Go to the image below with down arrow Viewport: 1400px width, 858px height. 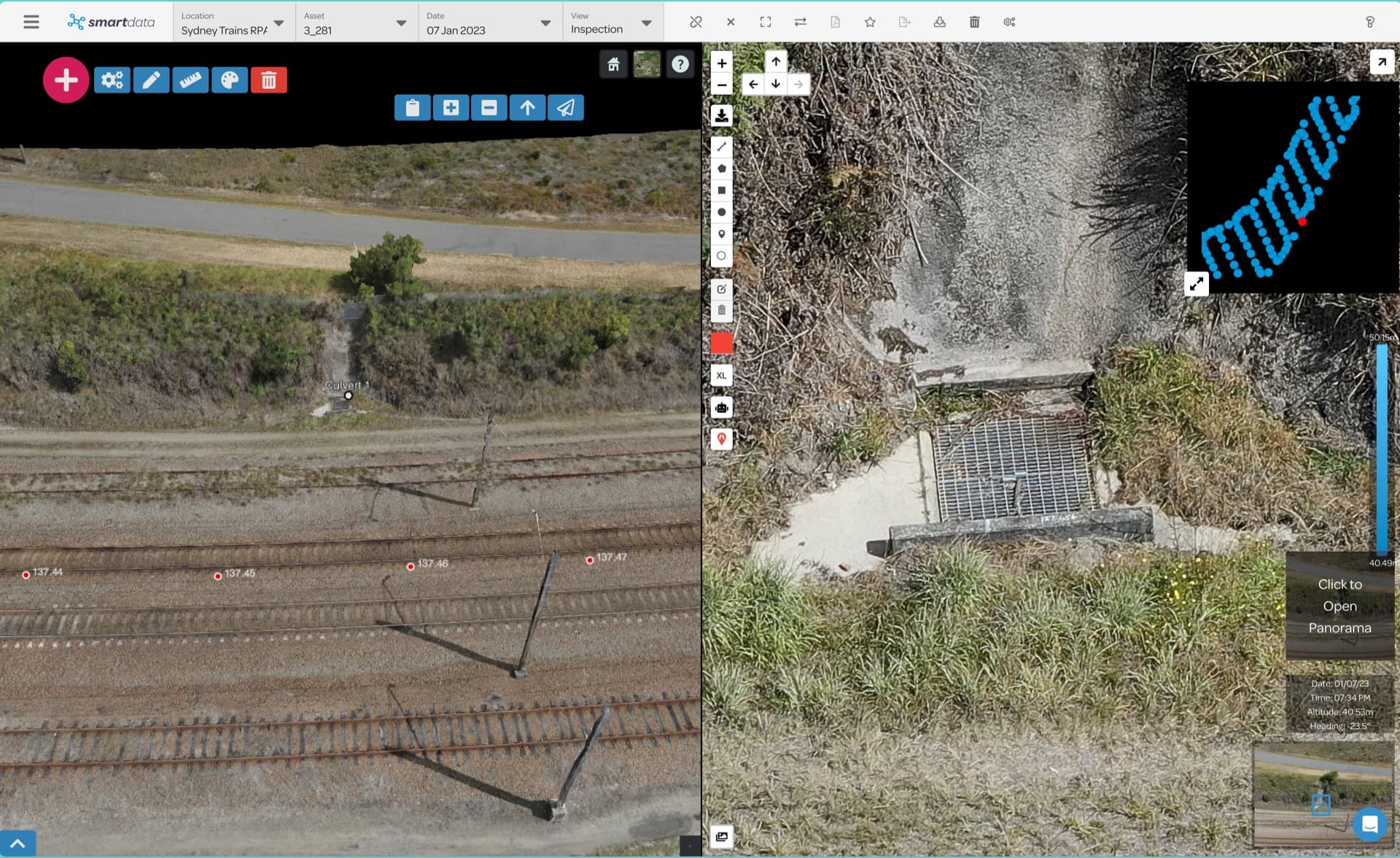click(x=776, y=85)
